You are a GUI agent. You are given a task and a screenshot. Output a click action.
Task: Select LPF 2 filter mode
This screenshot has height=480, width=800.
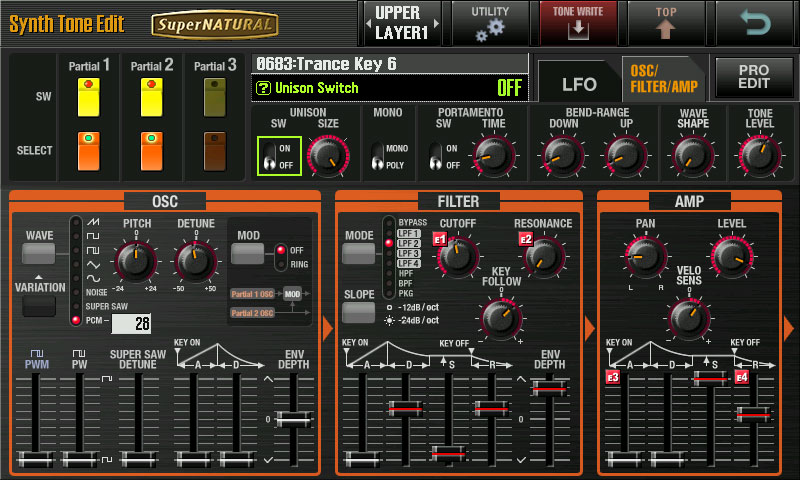(409, 243)
